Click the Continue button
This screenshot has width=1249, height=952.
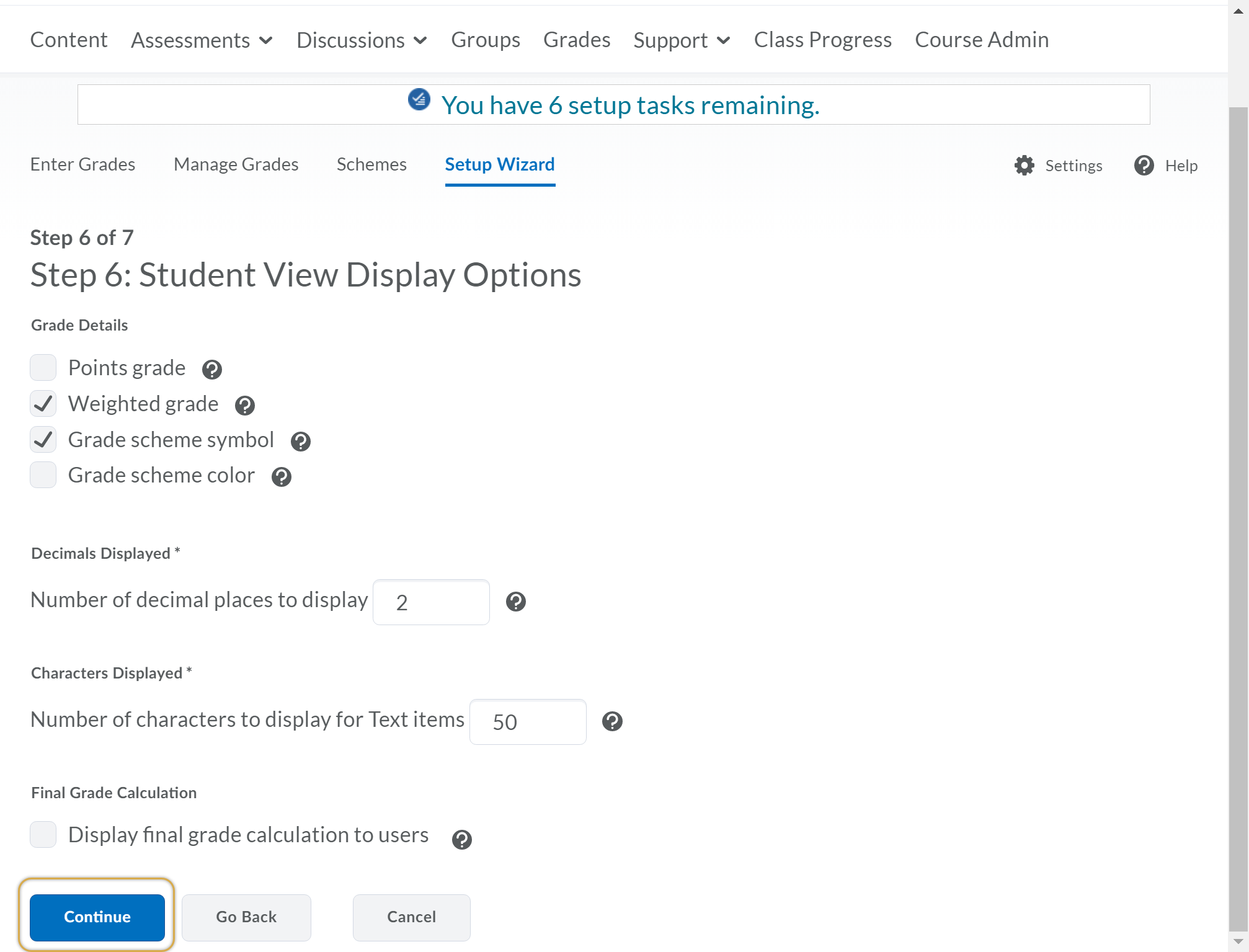coord(97,917)
